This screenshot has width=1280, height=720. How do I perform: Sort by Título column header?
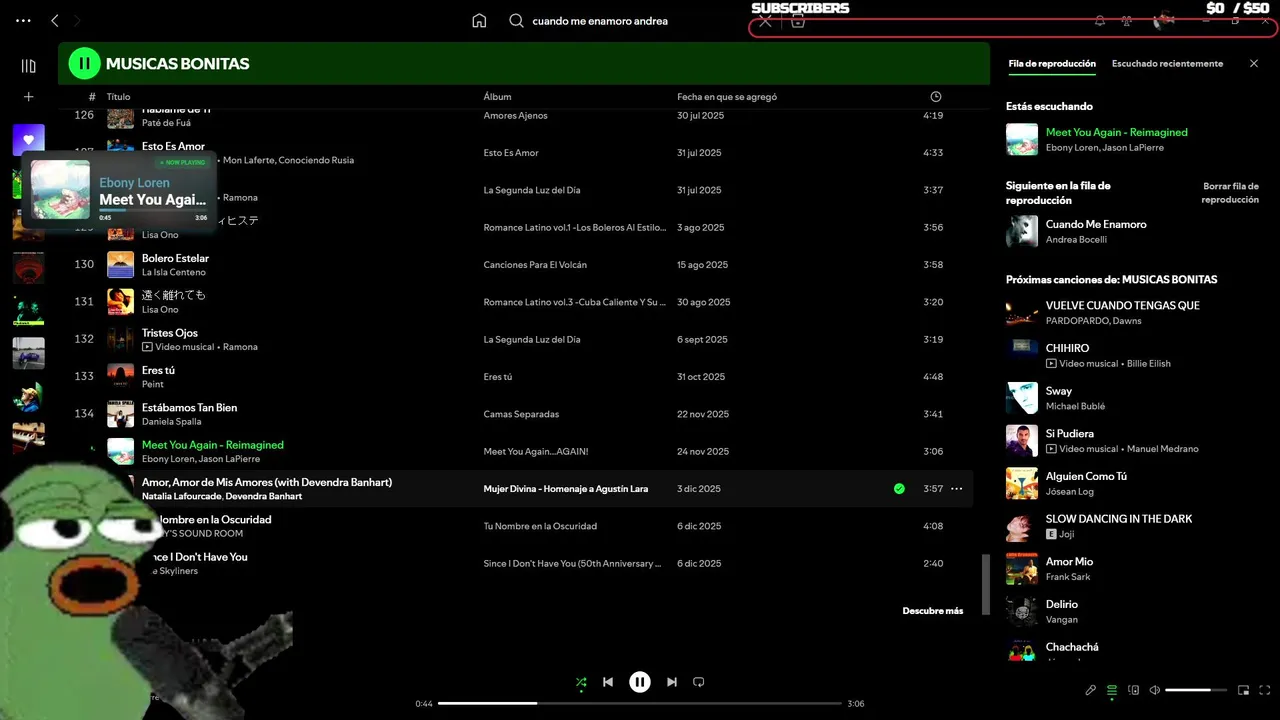coord(118,97)
